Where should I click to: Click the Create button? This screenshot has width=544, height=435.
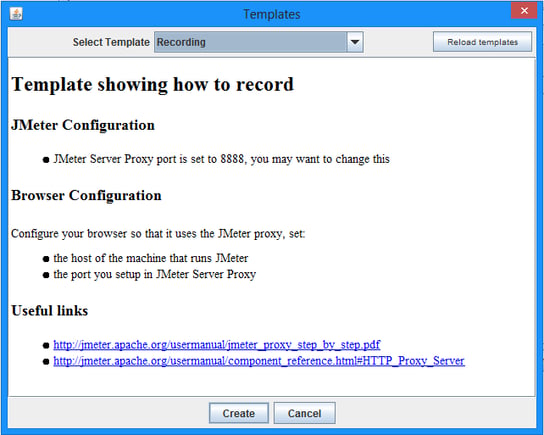tap(239, 413)
